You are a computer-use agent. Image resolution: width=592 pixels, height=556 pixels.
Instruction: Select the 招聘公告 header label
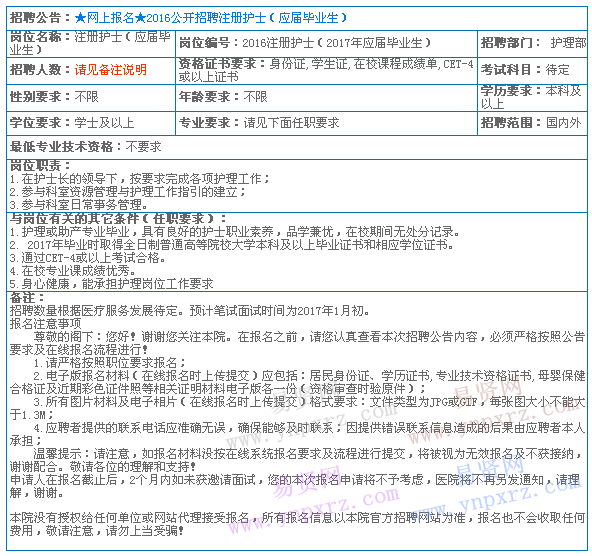[35, 18]
